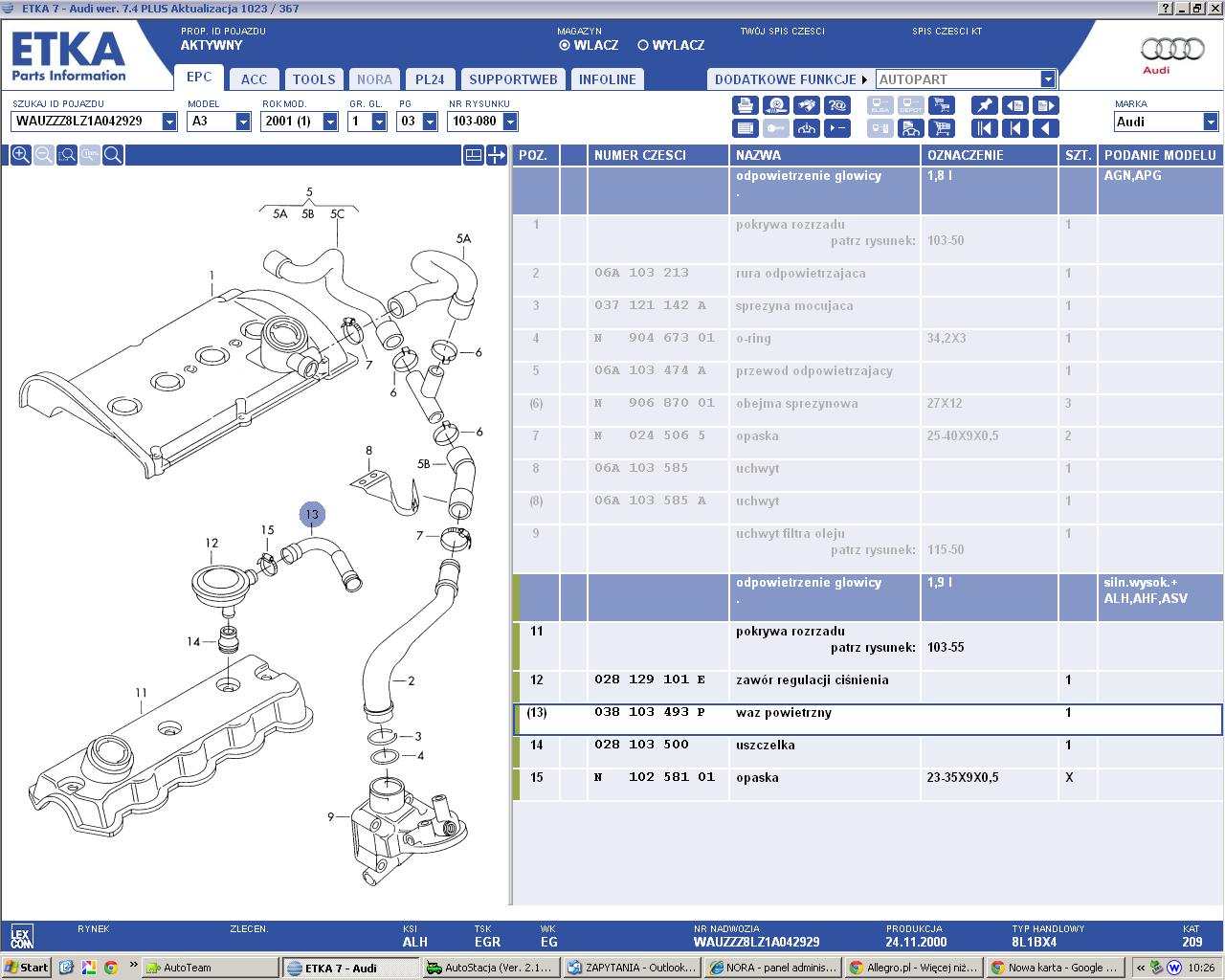Screen dimensions: 1225x980
Task: Select row (13) waz powietrzny
Action: [868, 720]
